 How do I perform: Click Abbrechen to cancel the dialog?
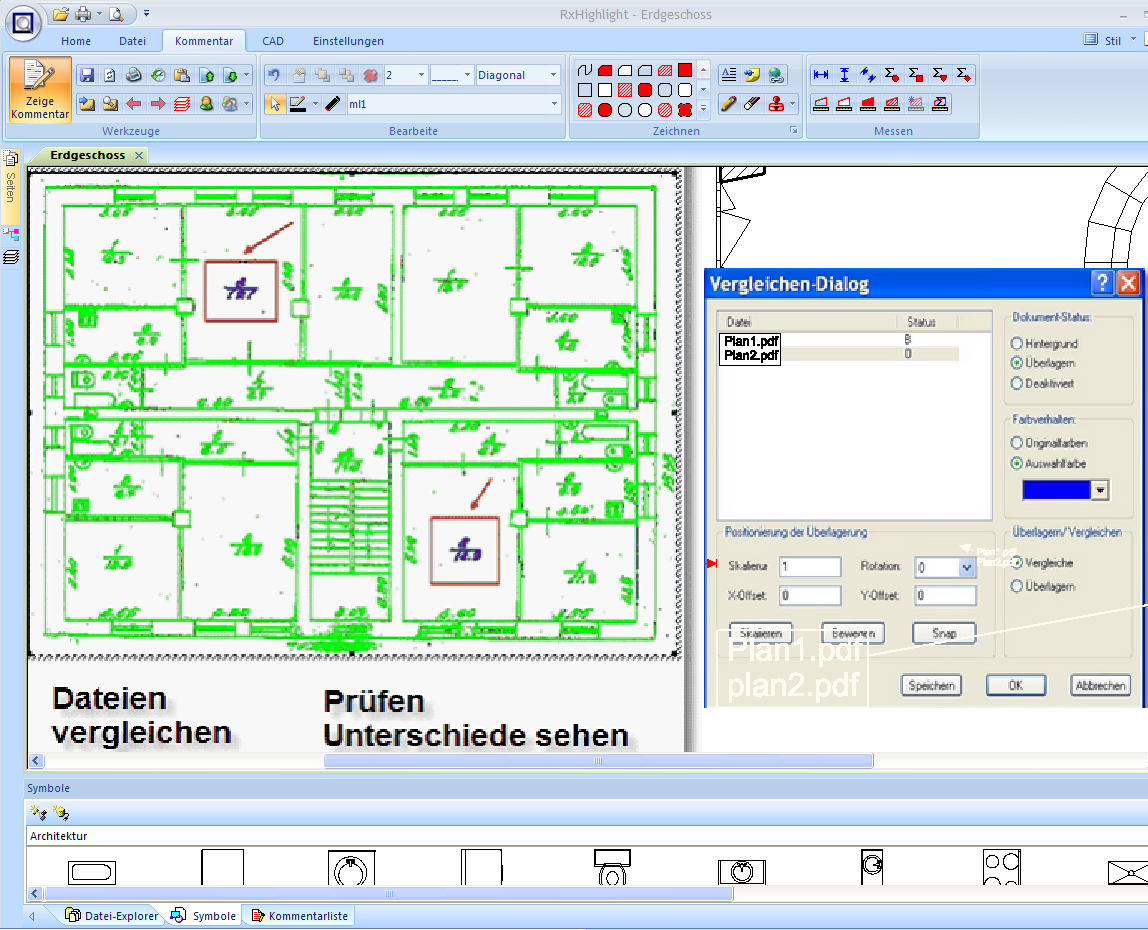coord(1101,685)
